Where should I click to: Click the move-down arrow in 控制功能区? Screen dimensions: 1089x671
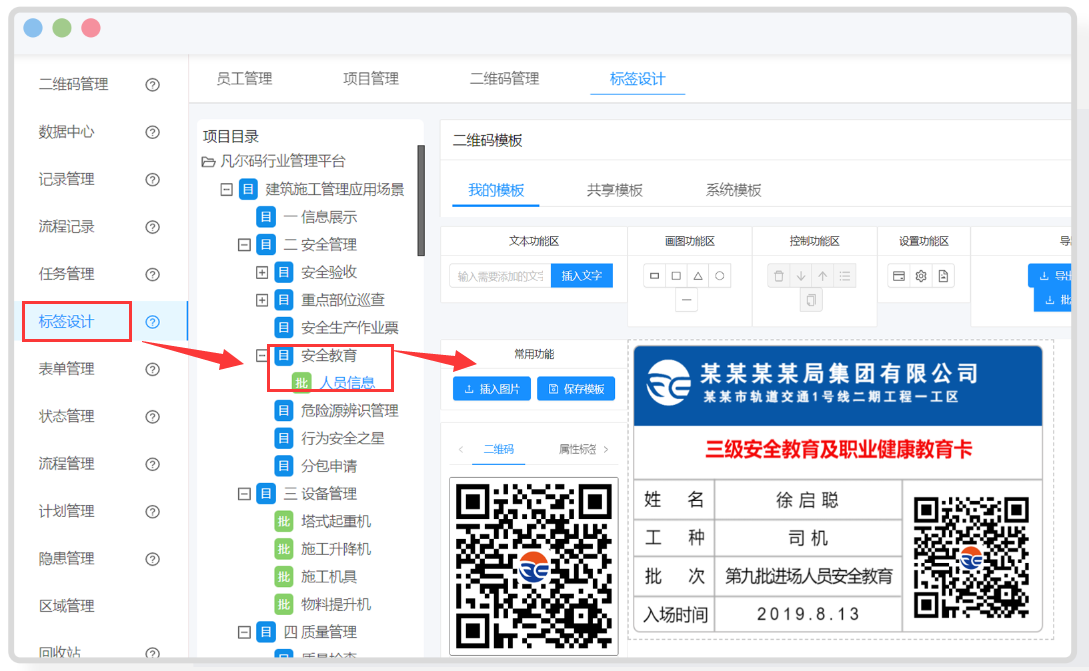[801, 275]
